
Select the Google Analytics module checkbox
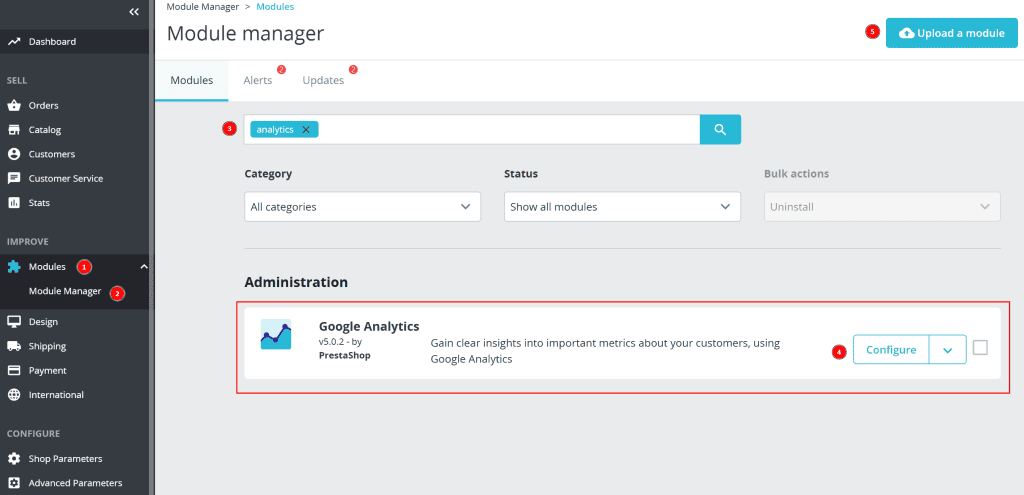980,347
